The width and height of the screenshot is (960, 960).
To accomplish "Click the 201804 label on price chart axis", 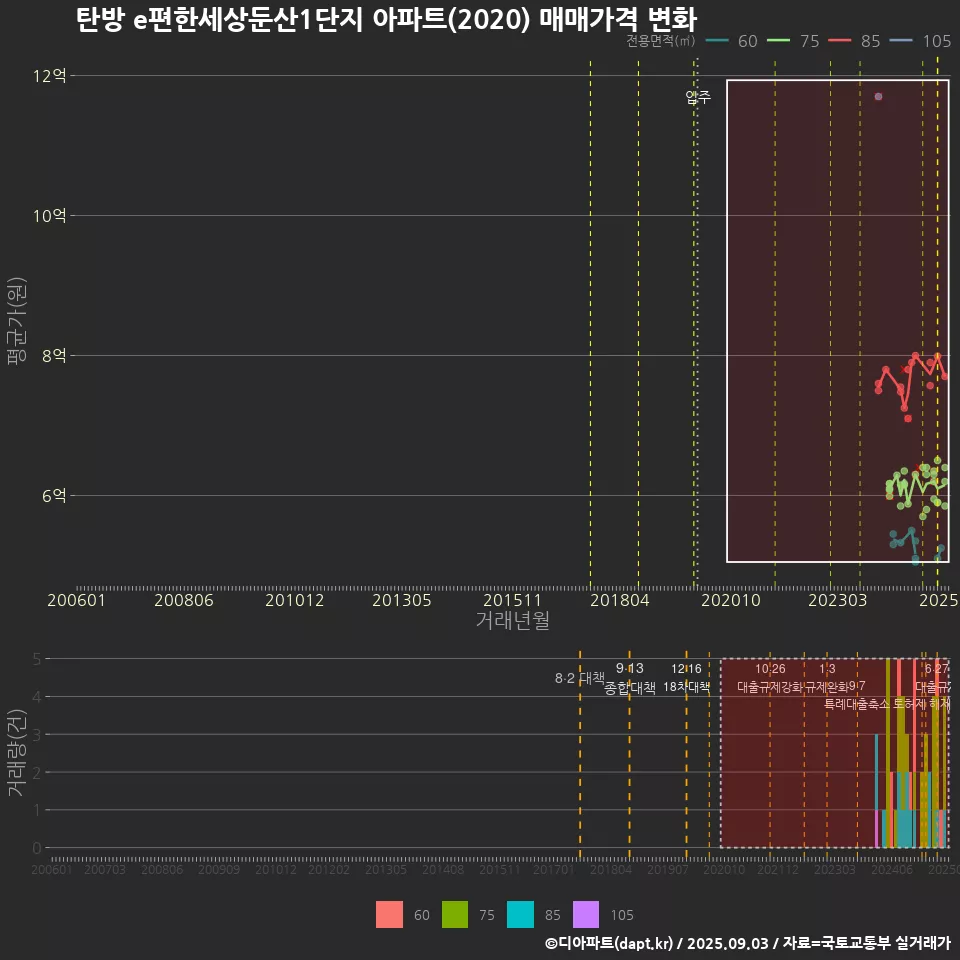I will coord(620,600).
